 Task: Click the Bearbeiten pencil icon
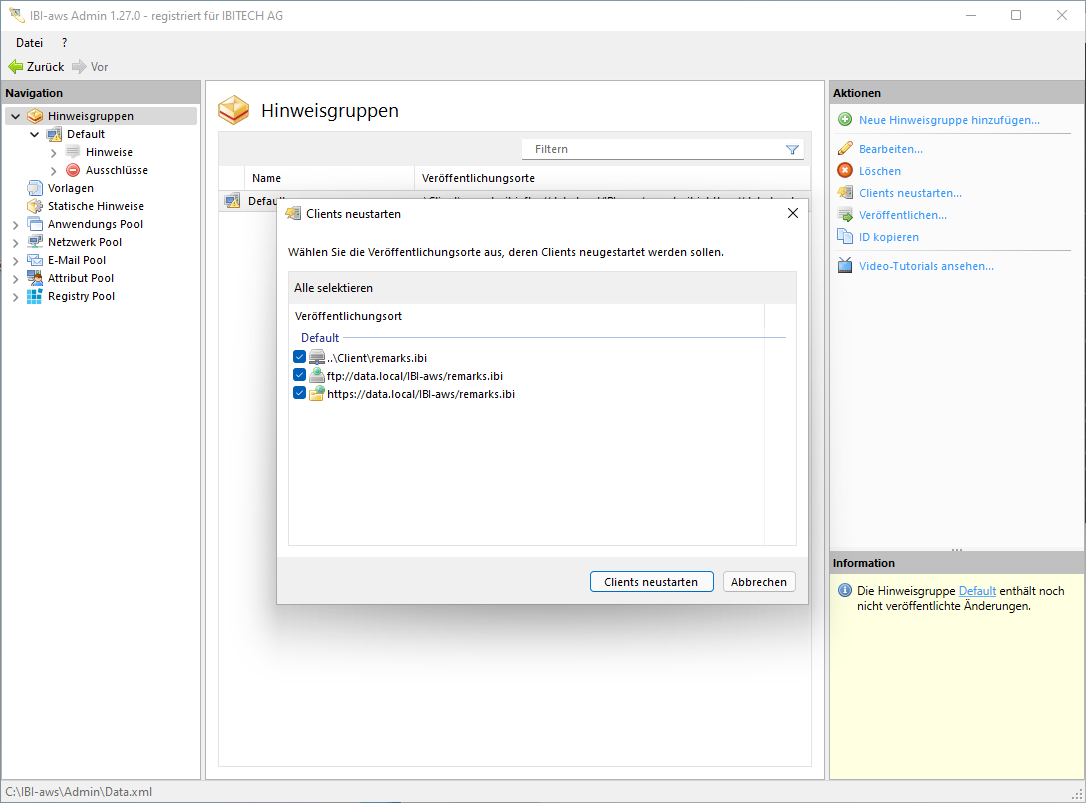click(845, 149)
